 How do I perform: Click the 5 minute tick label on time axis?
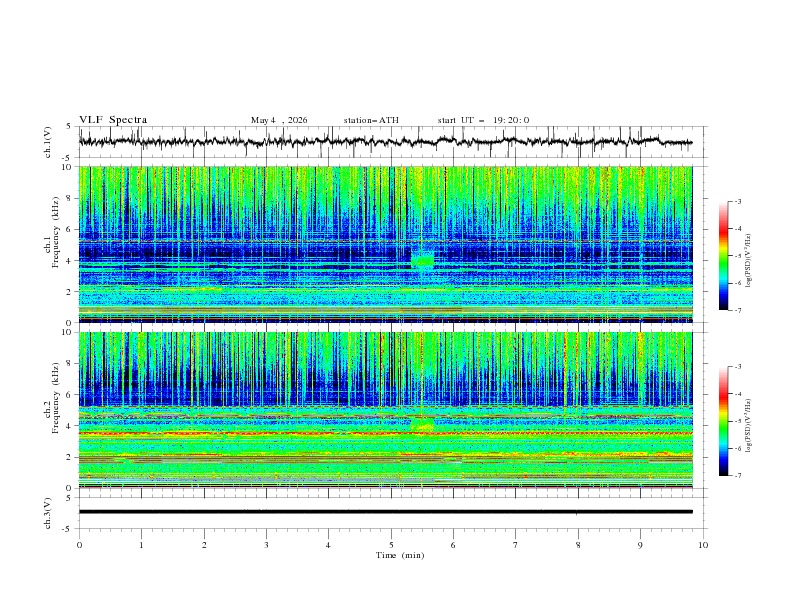pos(391,545)
